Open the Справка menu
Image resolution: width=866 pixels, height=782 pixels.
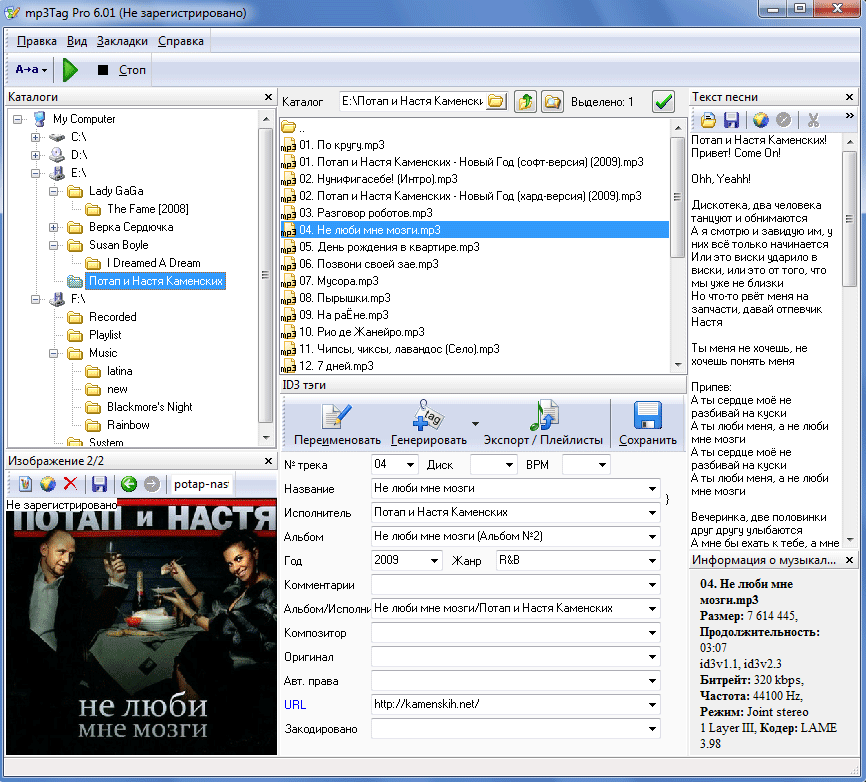tap(181, 41)
